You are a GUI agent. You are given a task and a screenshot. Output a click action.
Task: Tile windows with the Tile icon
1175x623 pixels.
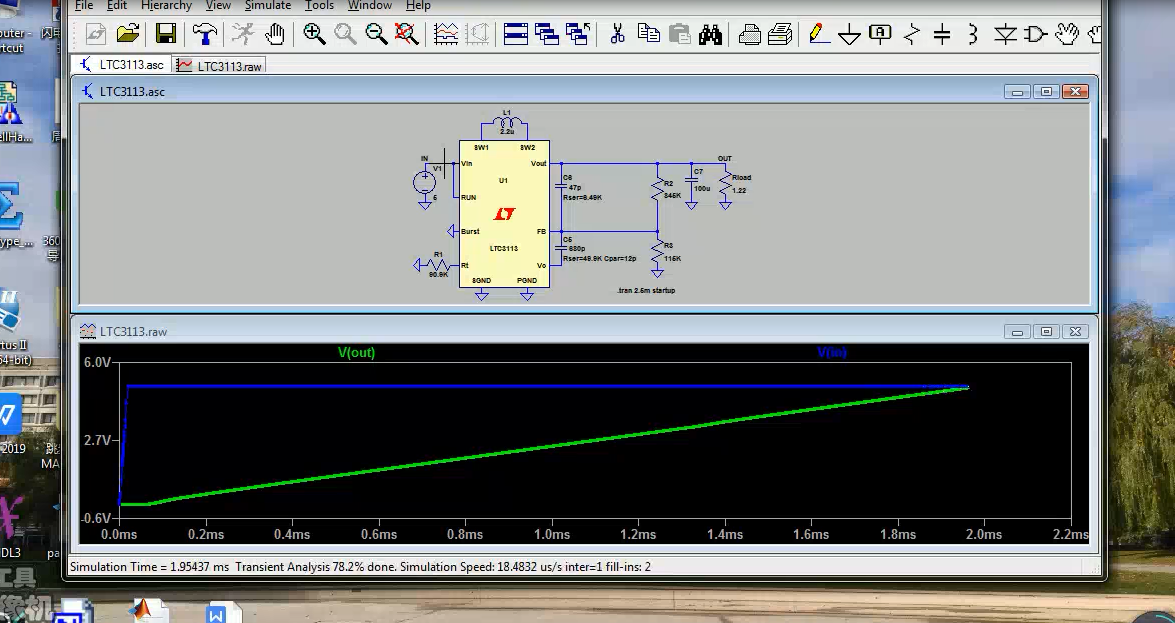516,34
